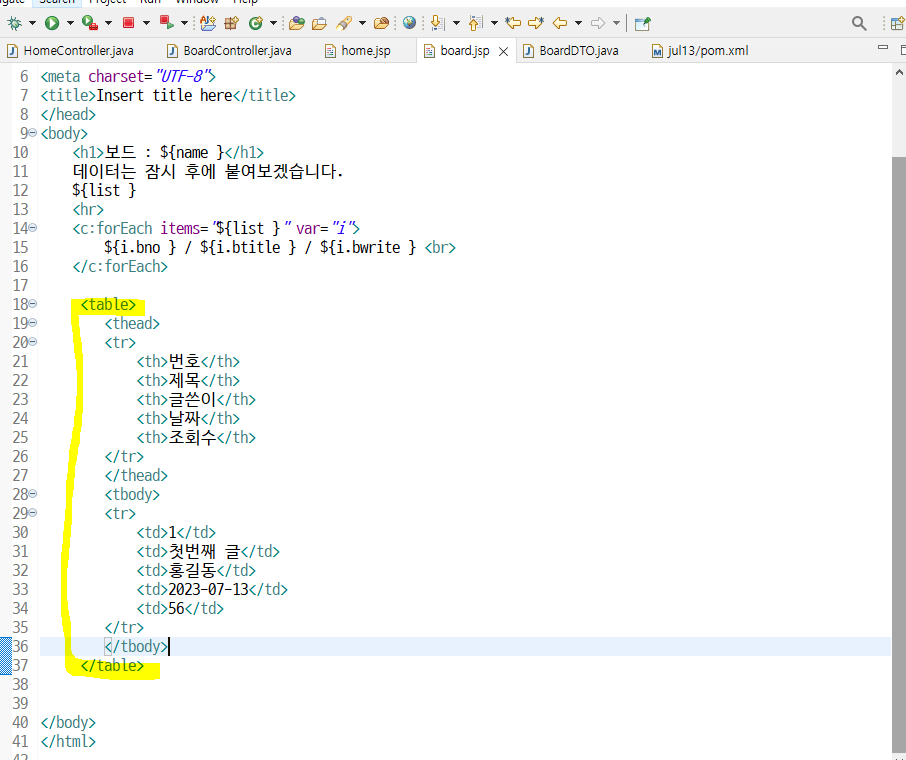This screenshot has height=760, width=906.
Task: Open the Run dropdown arrow
Action: (x=70, y=23)
